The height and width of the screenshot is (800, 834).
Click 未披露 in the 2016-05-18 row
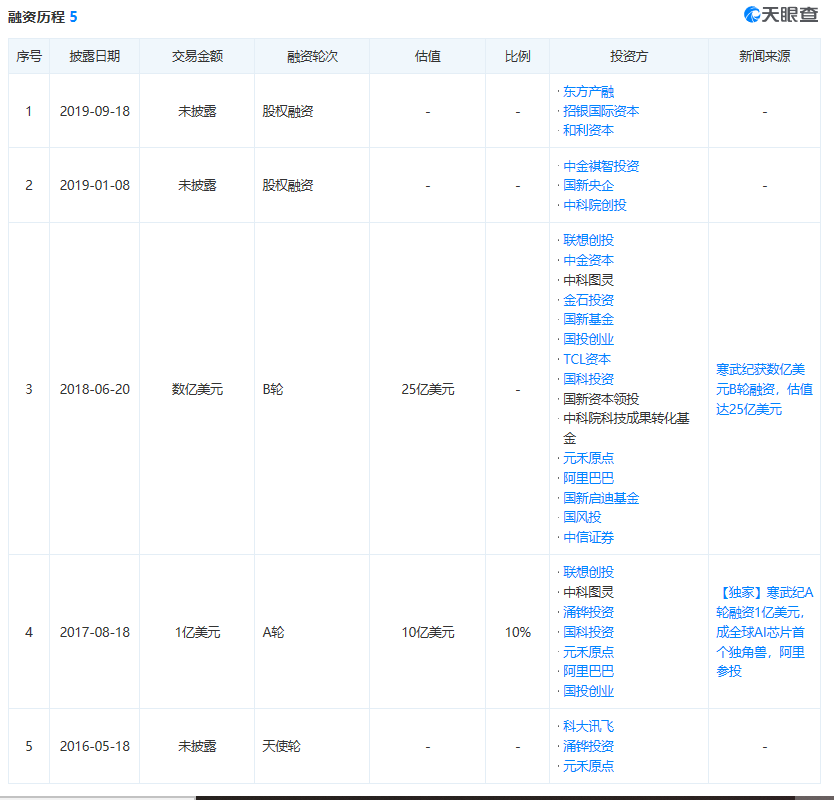coord(197,747)
